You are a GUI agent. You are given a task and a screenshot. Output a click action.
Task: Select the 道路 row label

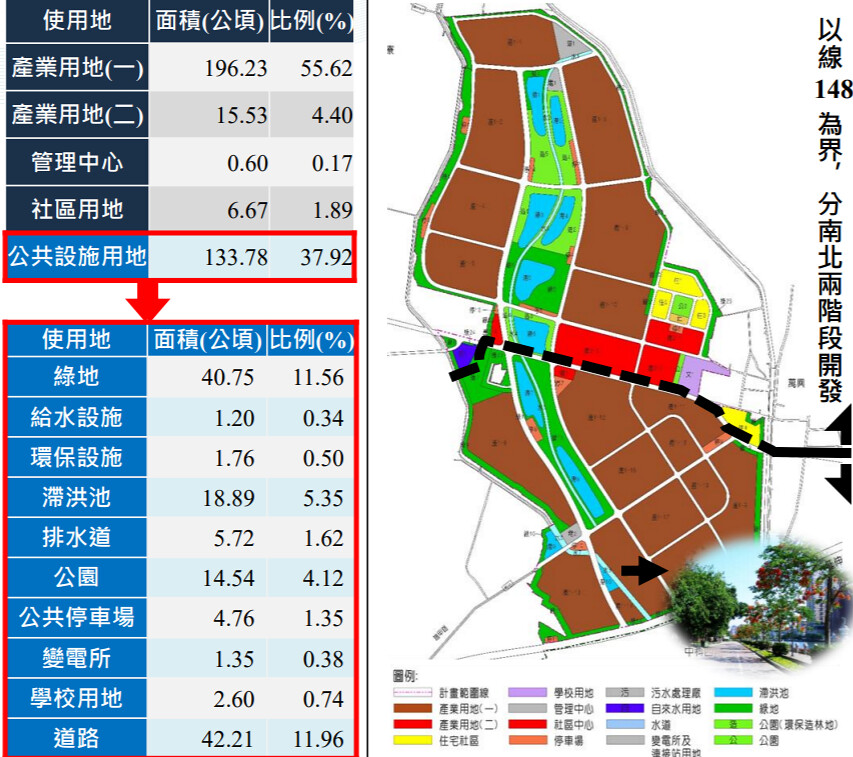77,738
